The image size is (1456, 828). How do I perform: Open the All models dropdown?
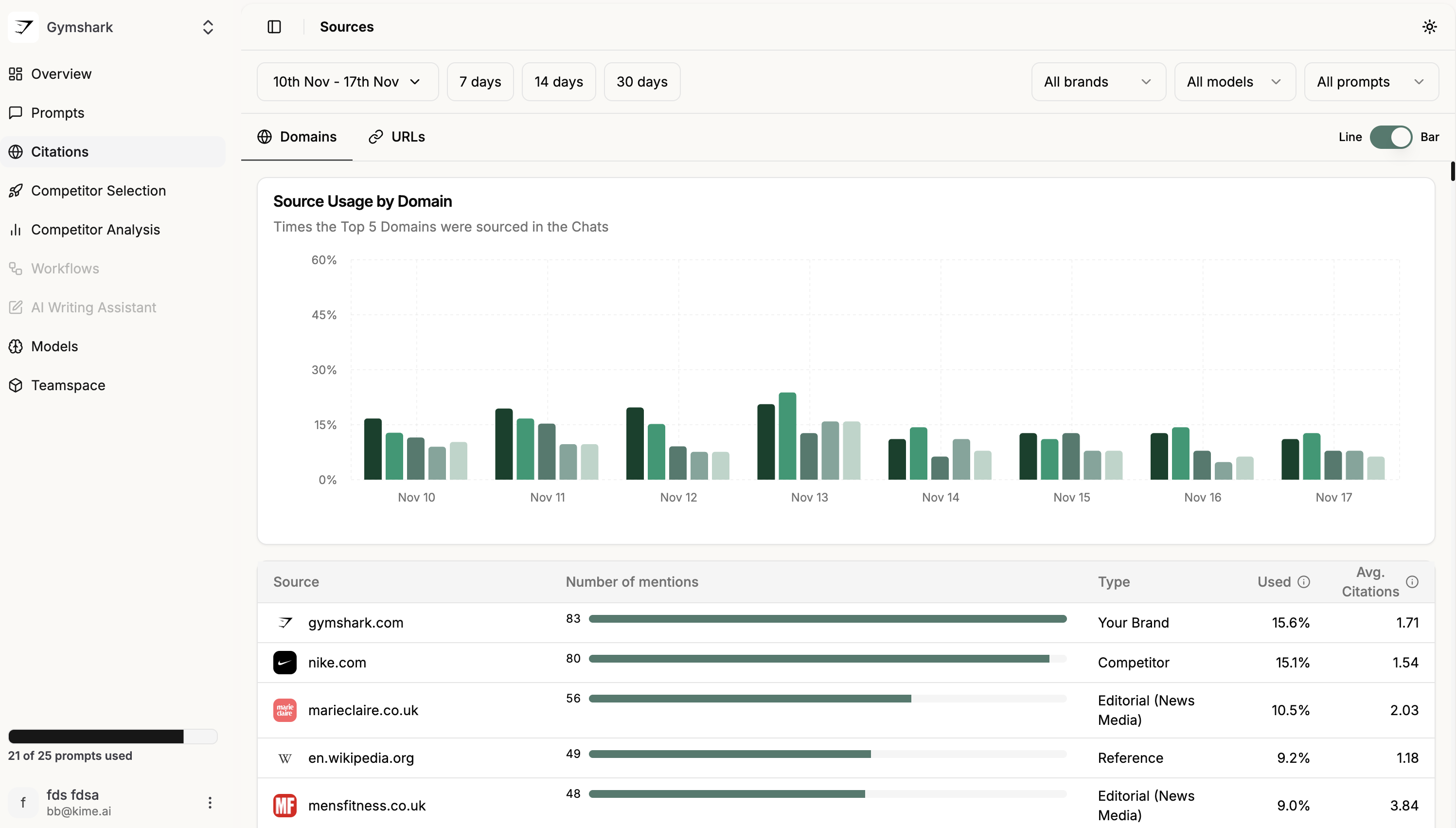[x=1234, y=82]
